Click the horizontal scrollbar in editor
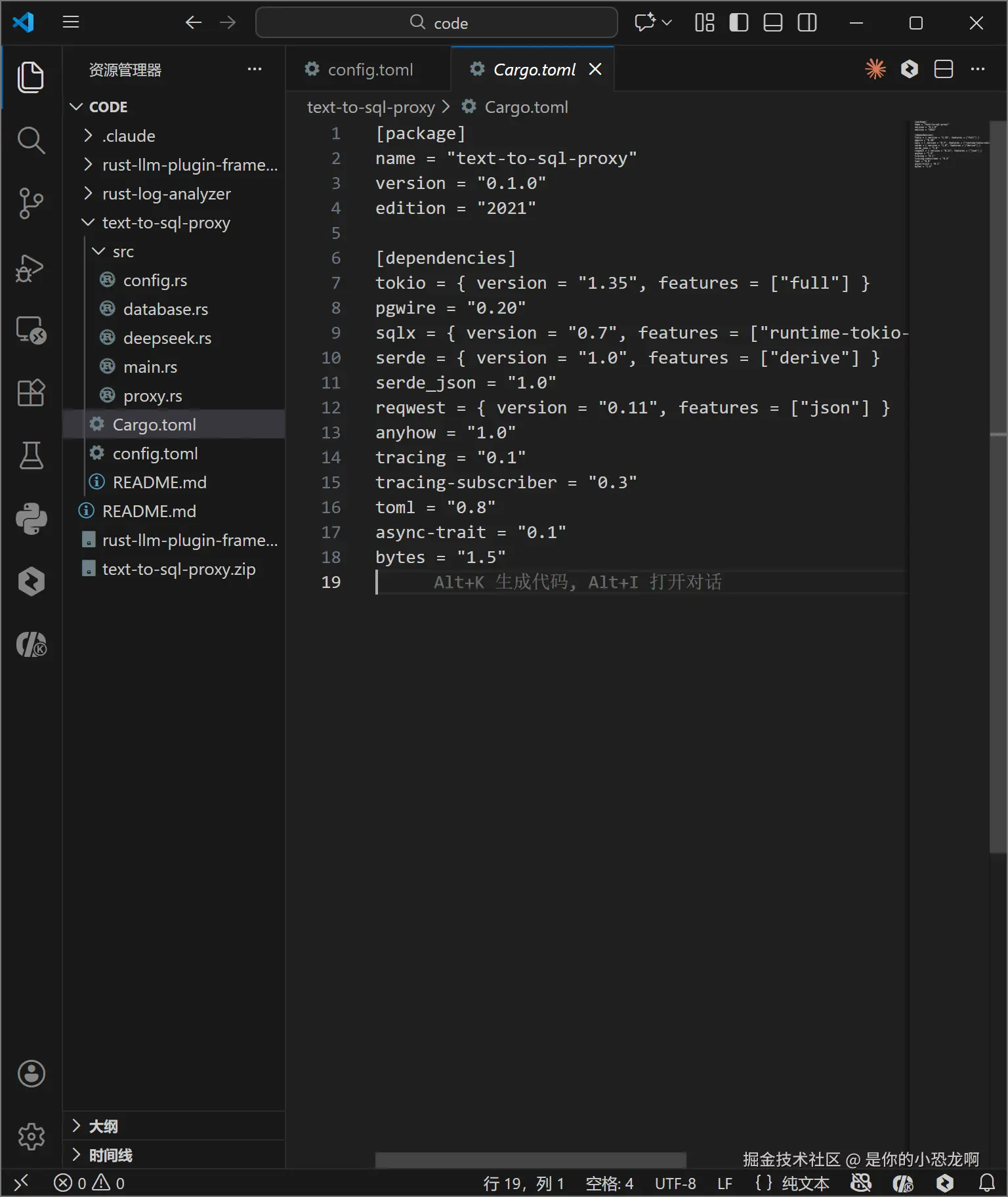The image size is (1008, 1197). [x=530, y=1160]
